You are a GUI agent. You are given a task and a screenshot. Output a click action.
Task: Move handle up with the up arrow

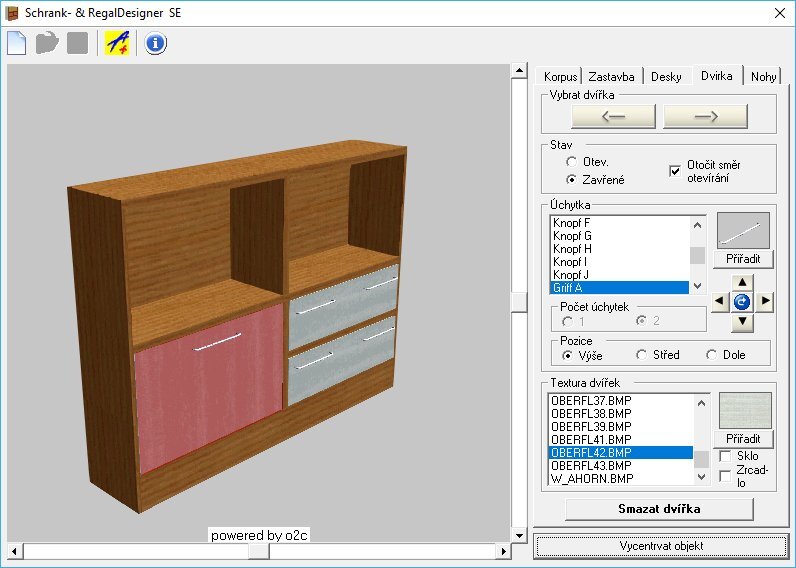point(741,282)
